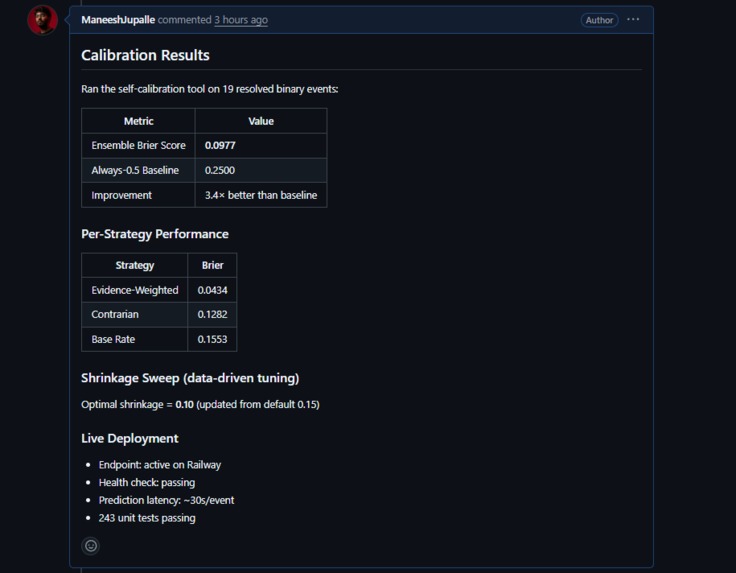Select the Evidence-Weighted Brier value 0.0434
The width and height of the screenshot is (736, 573).
point(212,290)
